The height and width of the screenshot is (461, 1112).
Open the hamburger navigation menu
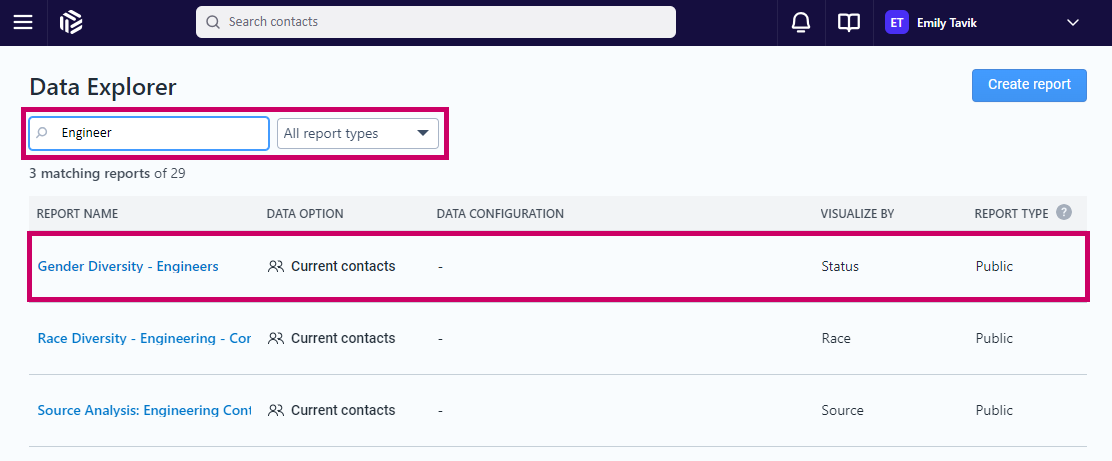23,23
